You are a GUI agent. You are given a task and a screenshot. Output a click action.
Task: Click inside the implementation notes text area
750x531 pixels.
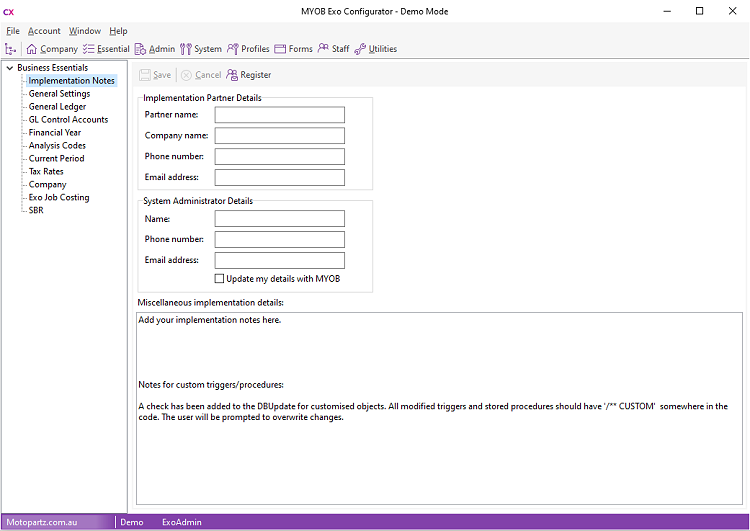(439, 409)
